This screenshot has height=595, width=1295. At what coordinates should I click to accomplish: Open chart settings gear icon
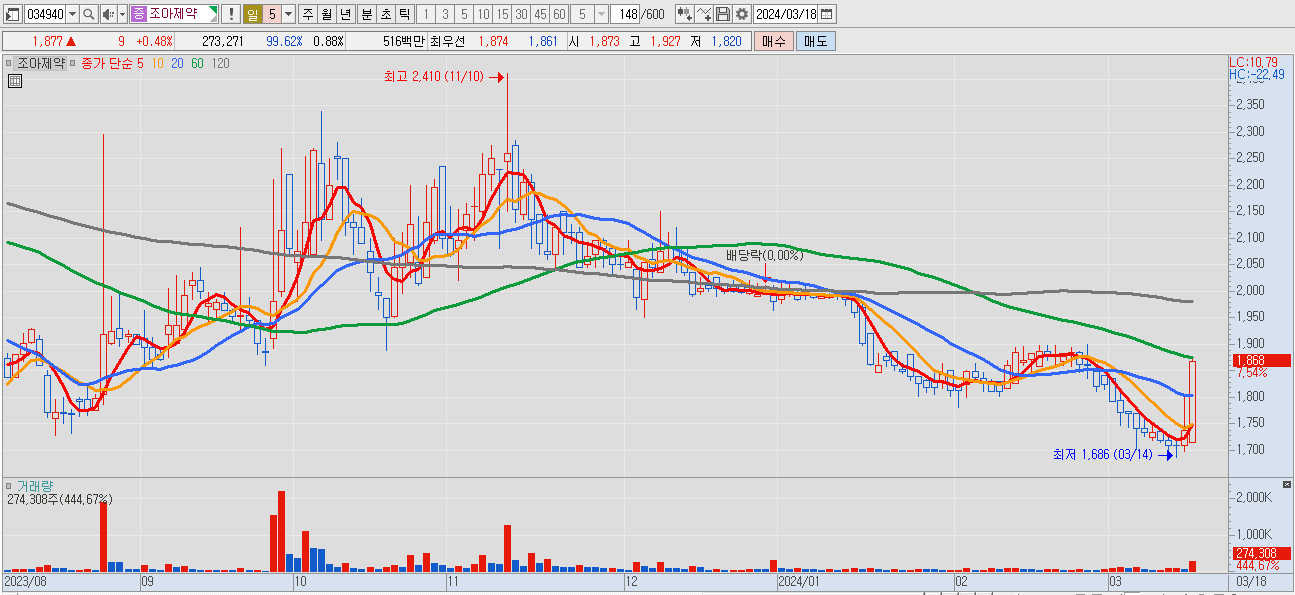(742, 14)
